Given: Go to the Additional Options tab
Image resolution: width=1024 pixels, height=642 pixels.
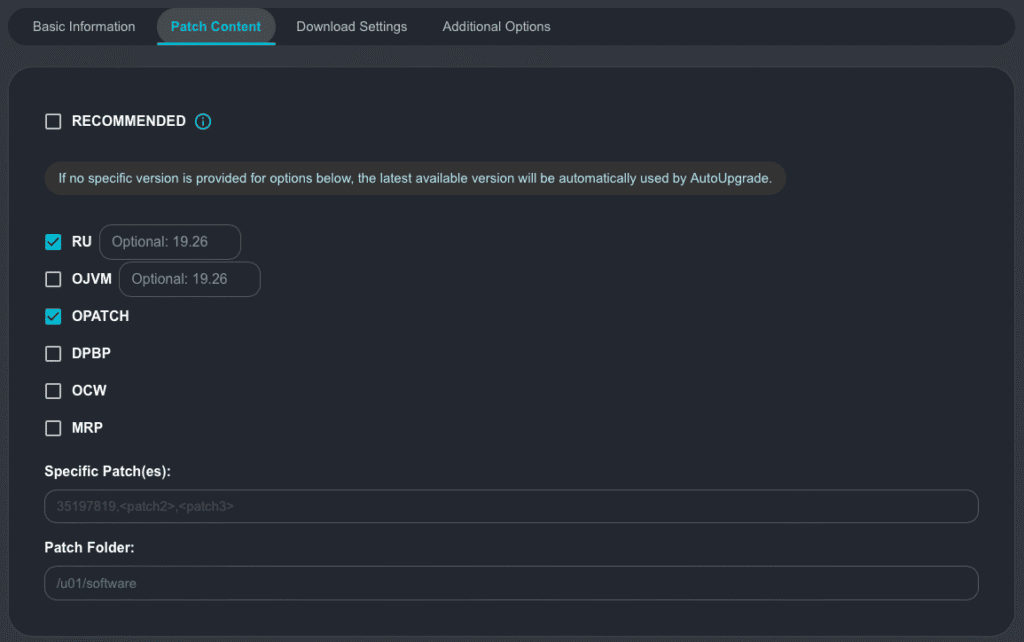Looking at the screenshot, I should (496, 27).
